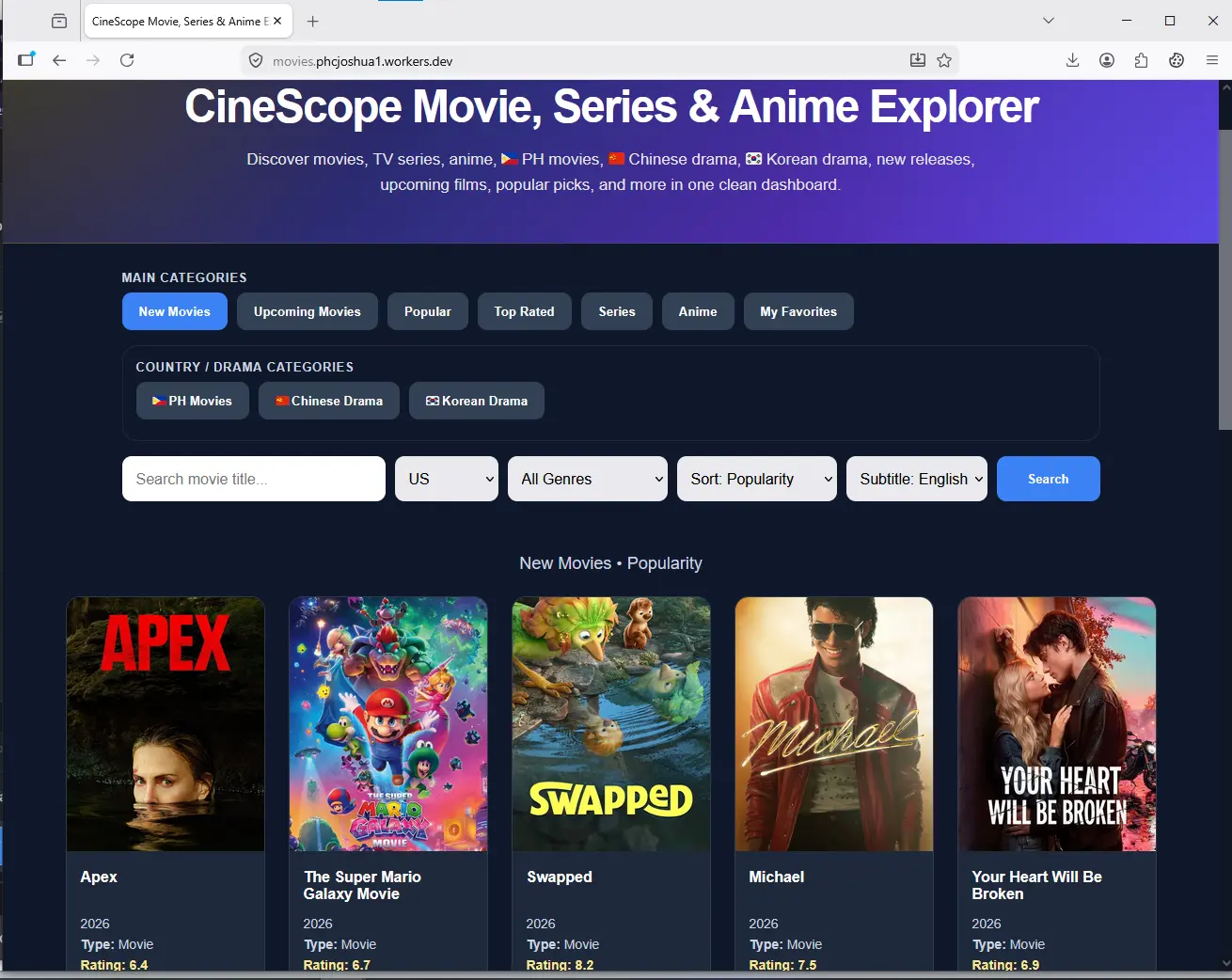The width and height of the screenshot is (1232, 980).
Task: Change the Subtitle: English dropdown
Action: tap(917, 479)
